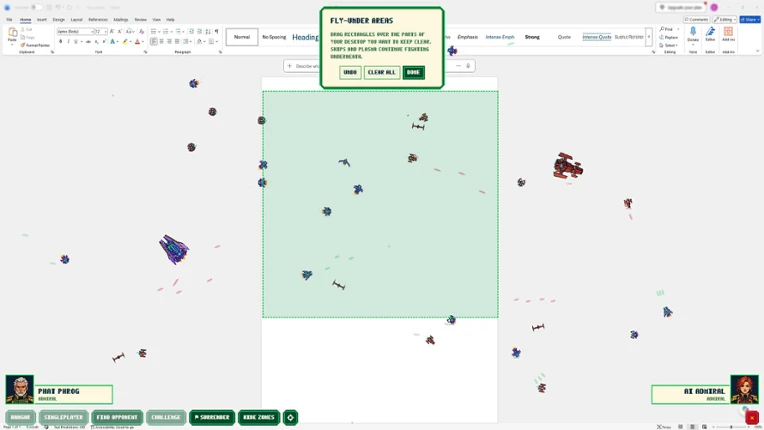Click the Justify icon
Image resolution: width=764 pixels, height=430 pixels.
click(177, 42)
